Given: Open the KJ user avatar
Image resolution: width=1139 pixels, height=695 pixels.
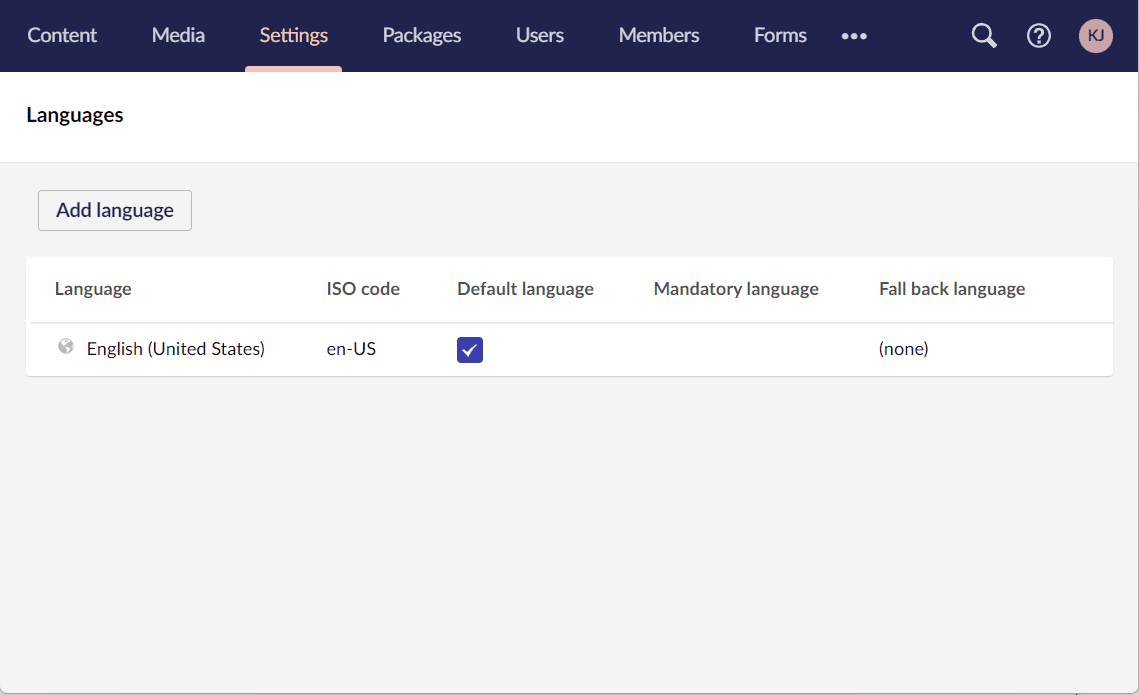Looking at the screenshot, I should (x=1096, y=35).
